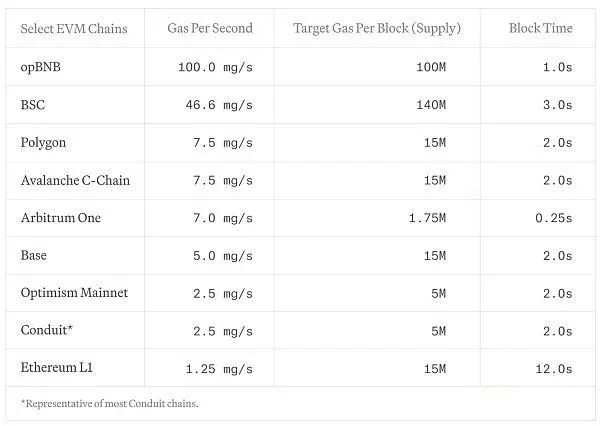The height and width of the screenshot is (426, 600).
Task: Click the 46.6 mg/s gas value
Action: (x=219, y=105)
